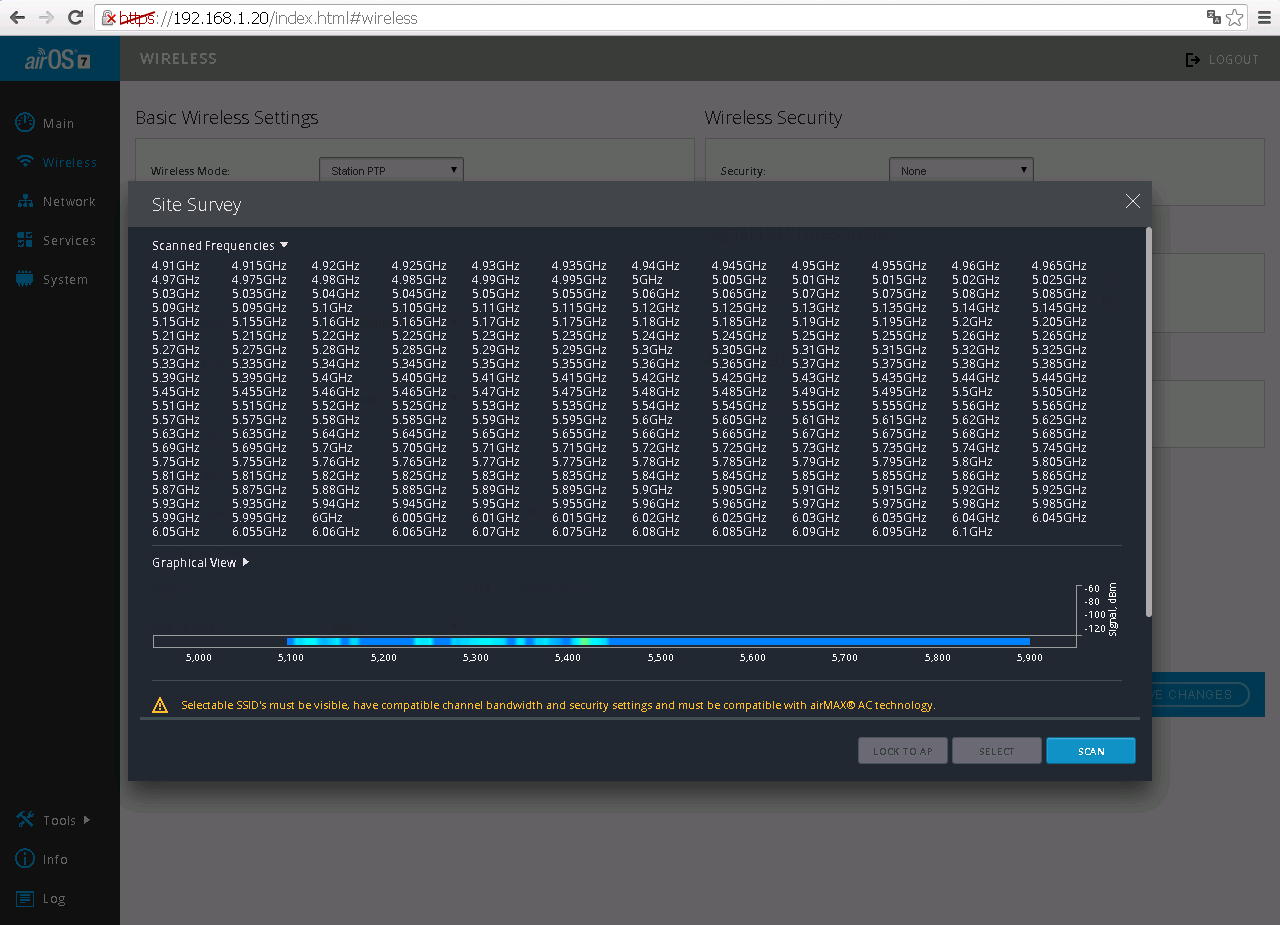Select the Wireless menu item
Image resolution: width=1280 pixels, height=925 pixels.
69,162
